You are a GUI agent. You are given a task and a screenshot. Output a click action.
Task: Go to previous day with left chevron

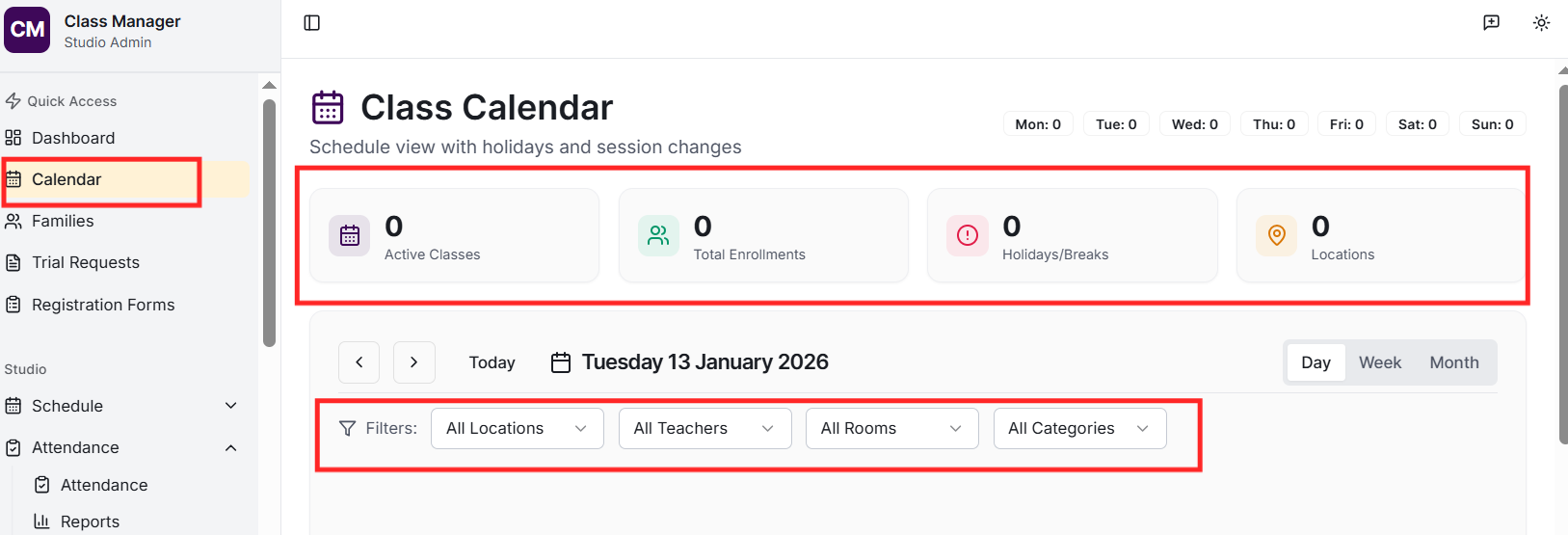point(359,362)
